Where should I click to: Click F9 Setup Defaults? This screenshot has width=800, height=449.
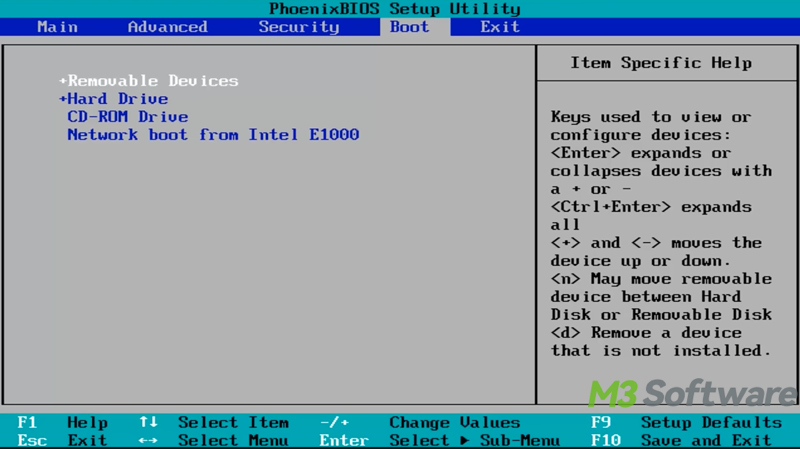(x=686, y=422)
